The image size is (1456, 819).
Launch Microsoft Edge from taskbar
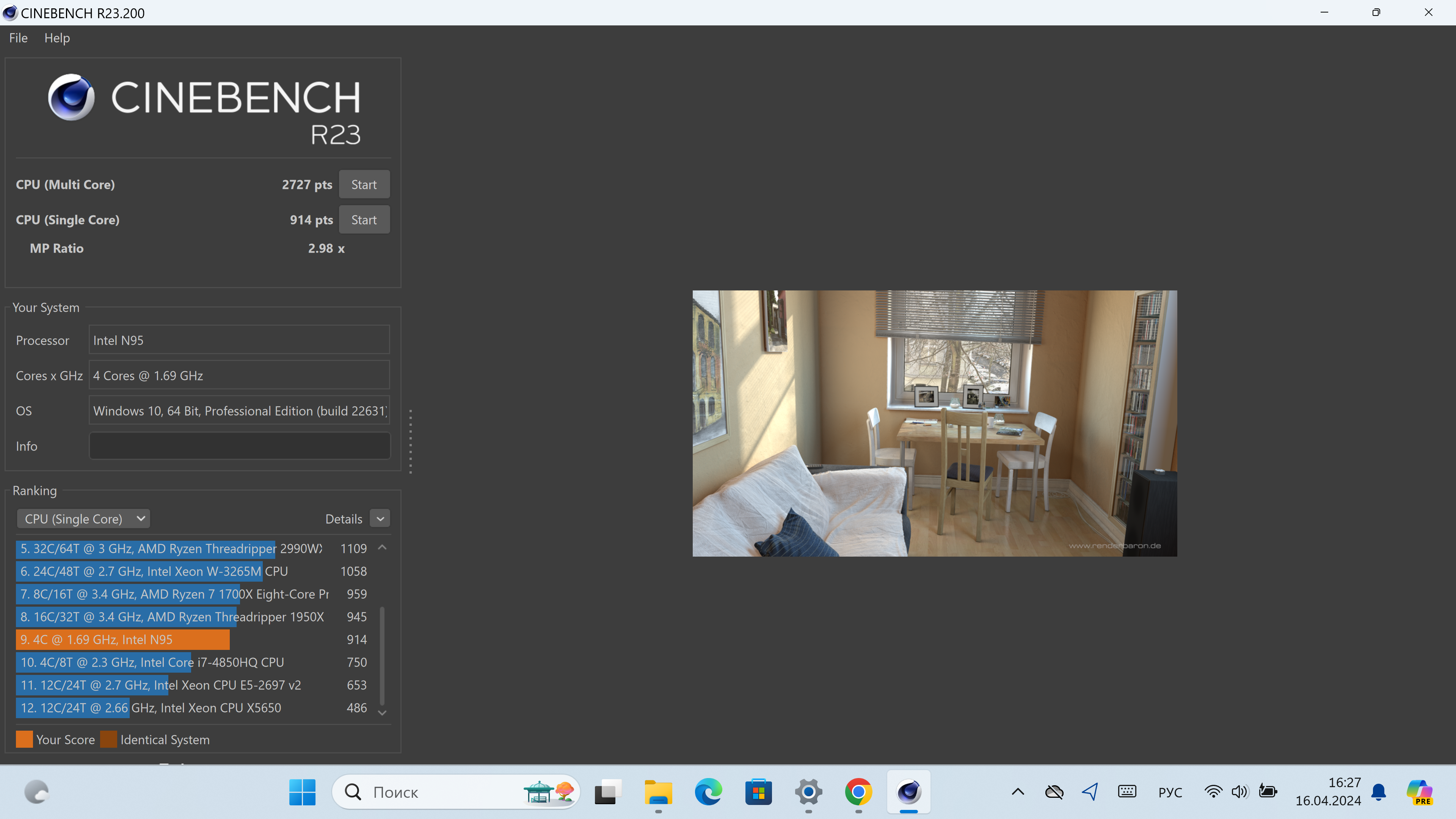[x=708, y=792]
